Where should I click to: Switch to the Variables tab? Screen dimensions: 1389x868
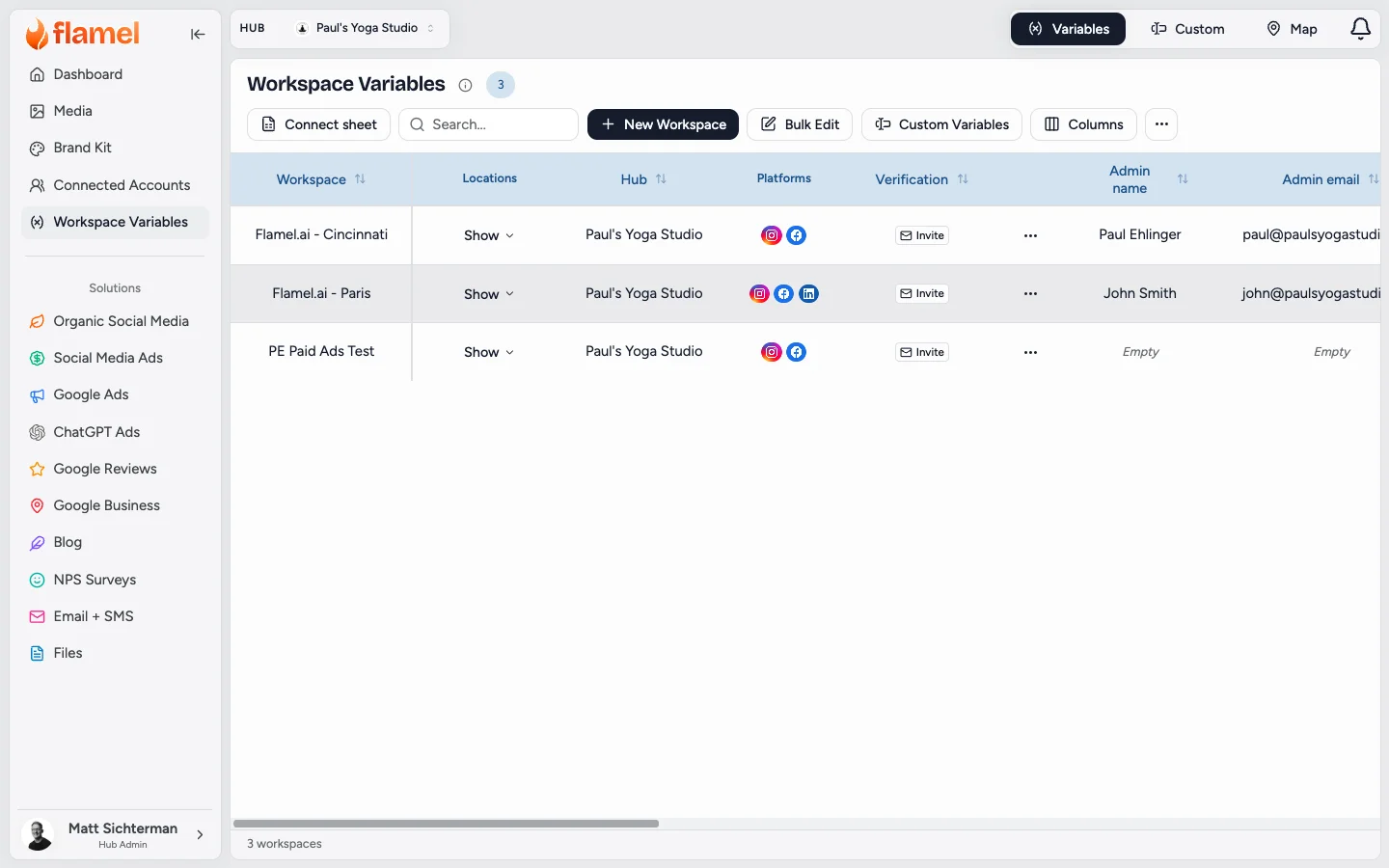[1068, 29]
